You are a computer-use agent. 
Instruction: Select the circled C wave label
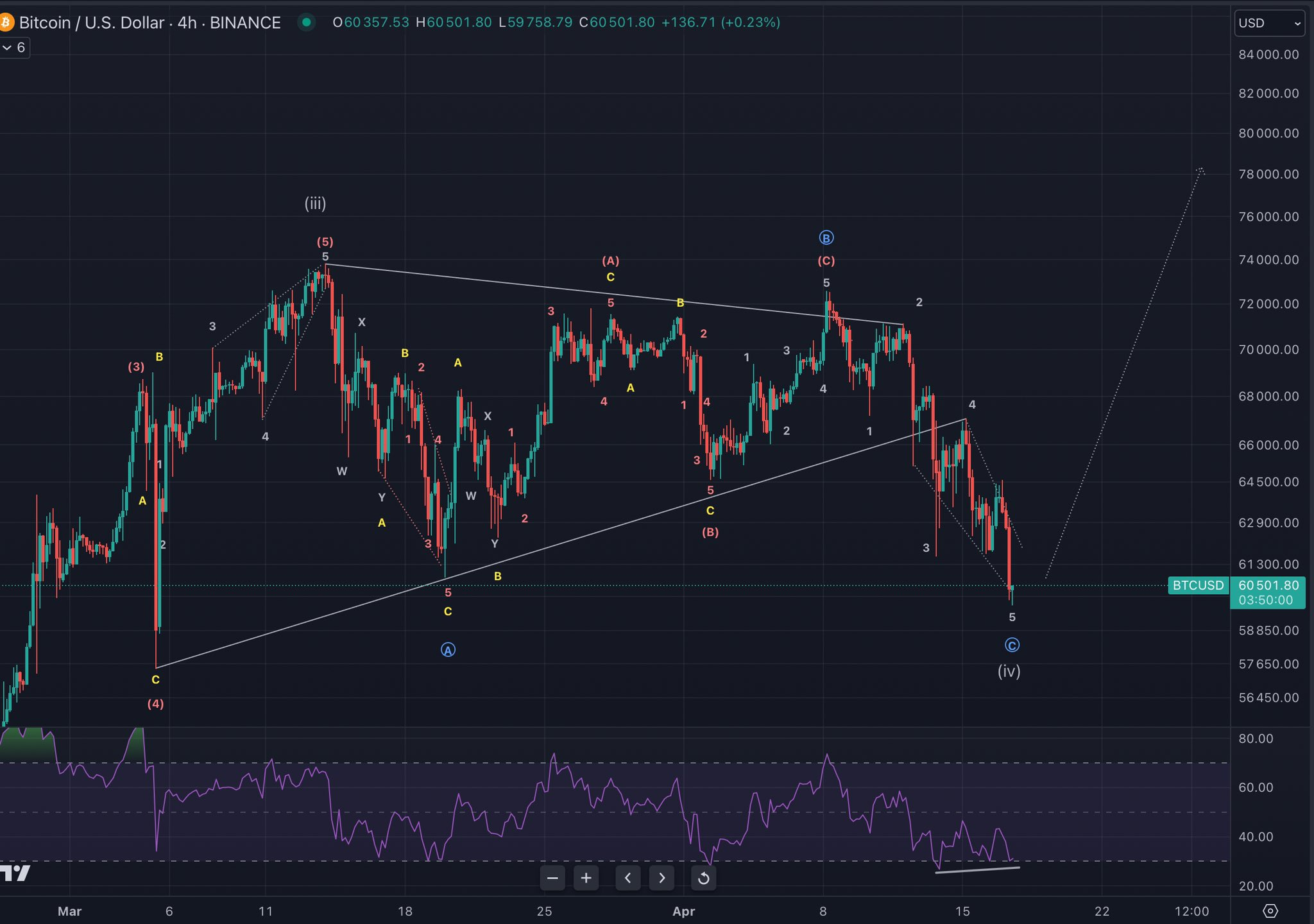coord(1012,645)
